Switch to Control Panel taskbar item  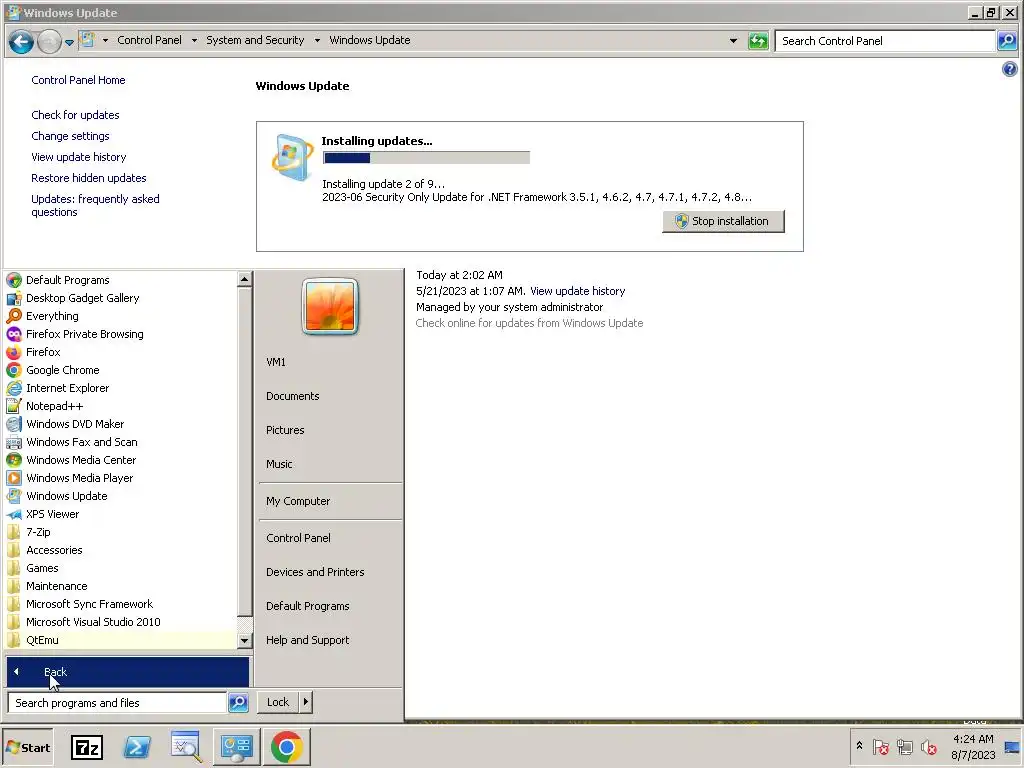click(x=236, y=747)
